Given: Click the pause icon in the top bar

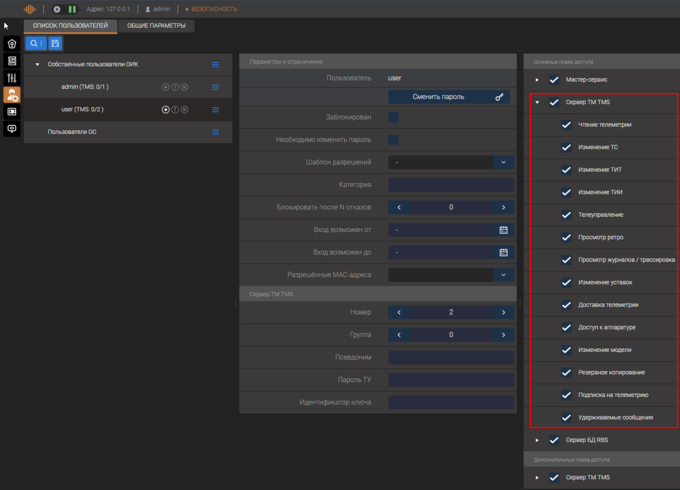Looking at the screenshot, I should (x=72, y=9).
